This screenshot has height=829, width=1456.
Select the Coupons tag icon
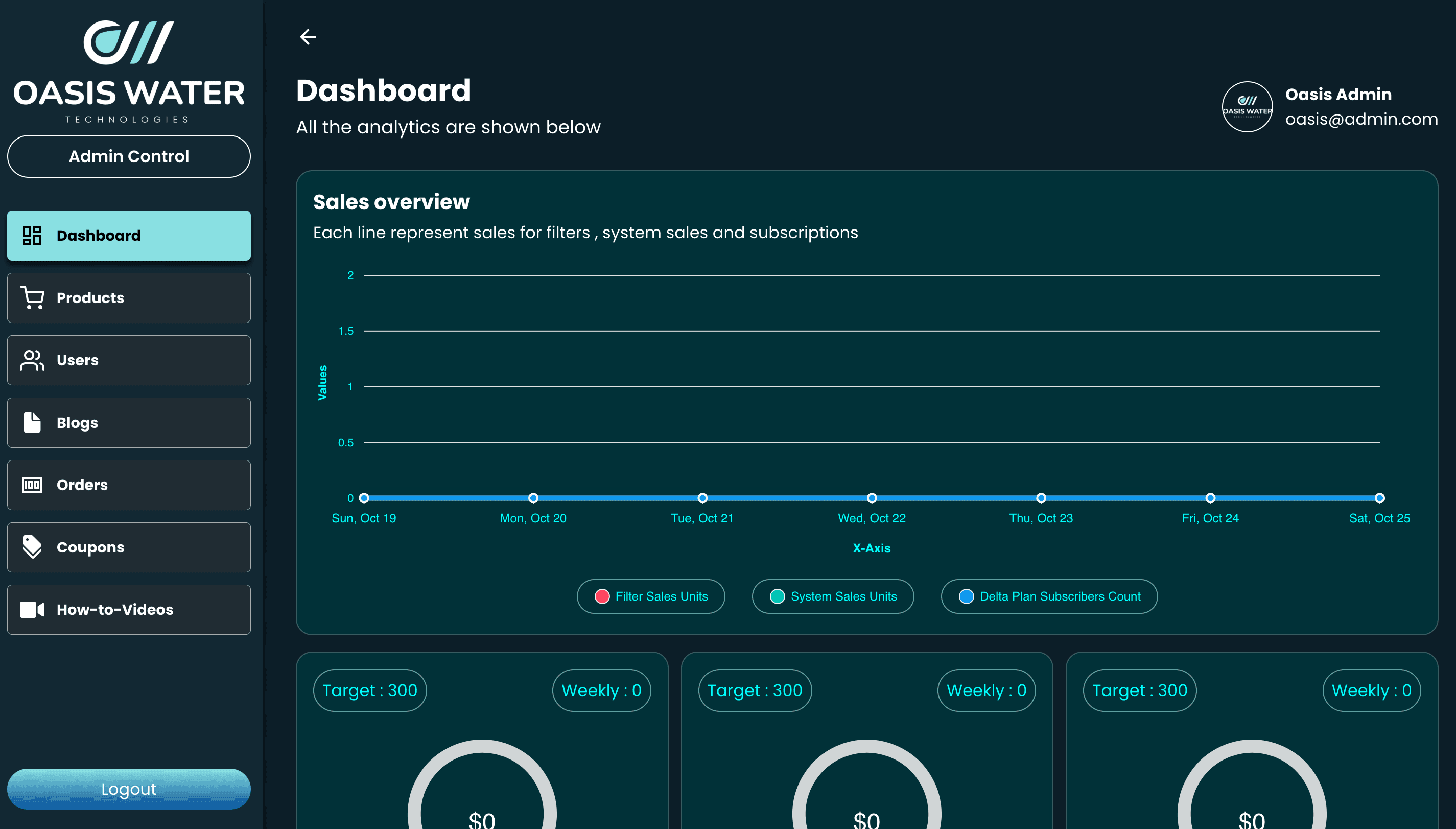[31, 546]
